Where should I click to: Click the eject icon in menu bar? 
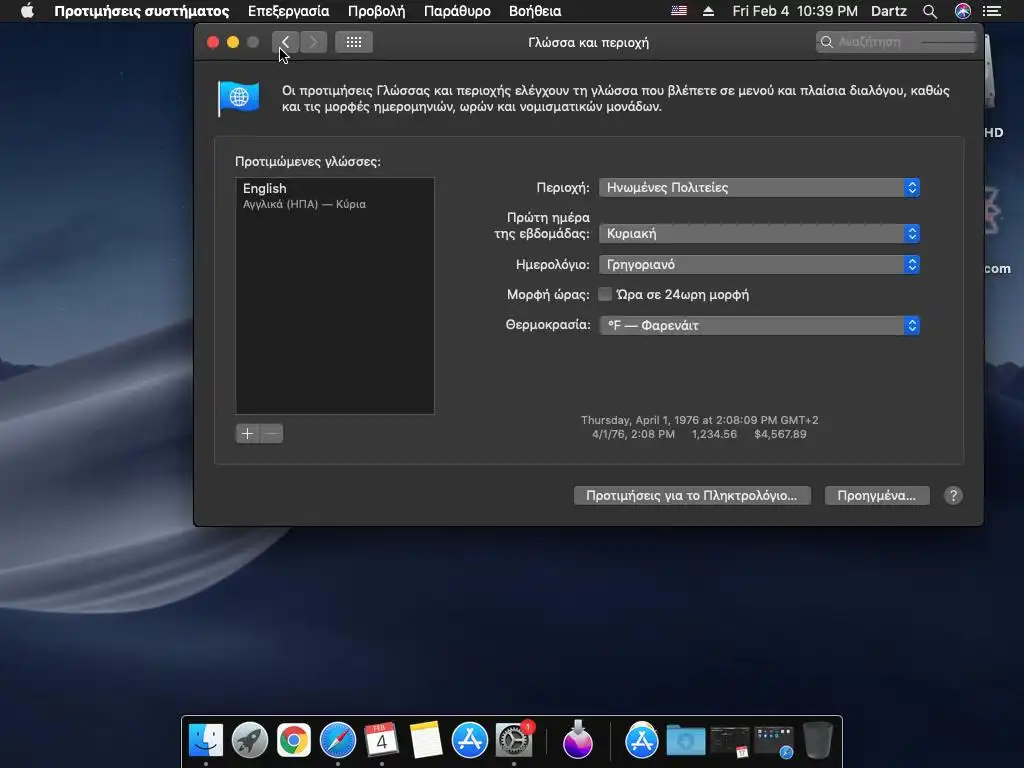[709, 11]
